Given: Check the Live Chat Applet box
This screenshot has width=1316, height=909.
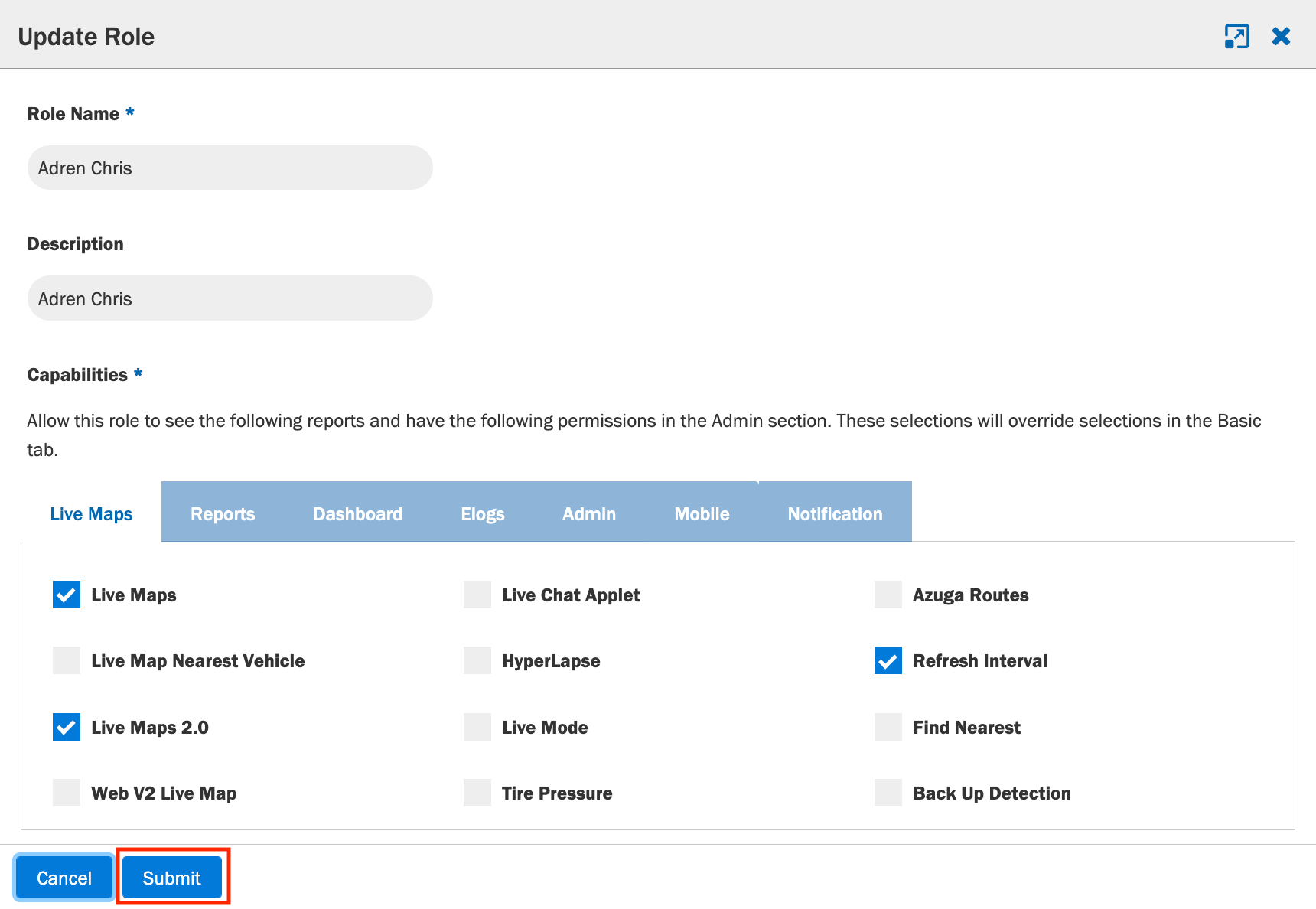Looking at the screenshot, I should 477,595.
